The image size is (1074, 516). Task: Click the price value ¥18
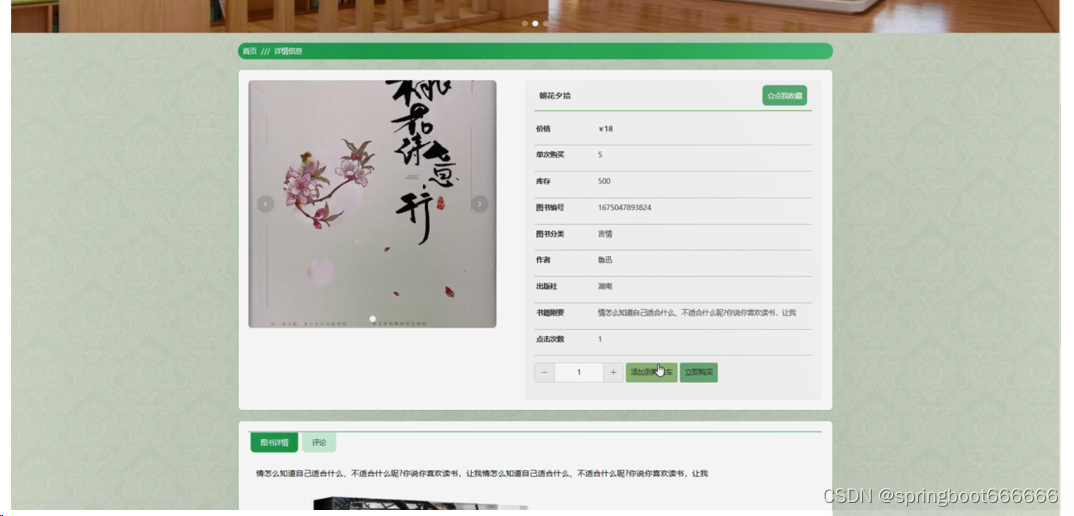[605, 129]
